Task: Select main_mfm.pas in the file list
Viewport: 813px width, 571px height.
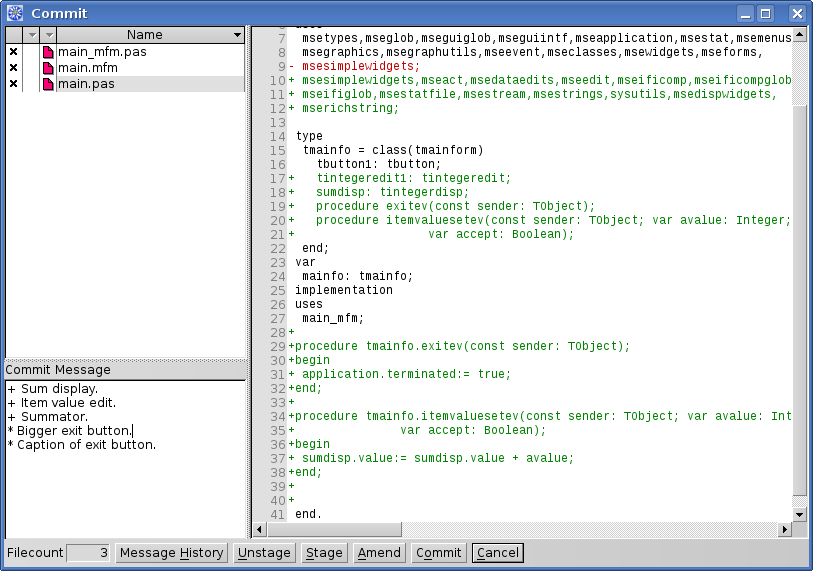Action: (101, 52)
